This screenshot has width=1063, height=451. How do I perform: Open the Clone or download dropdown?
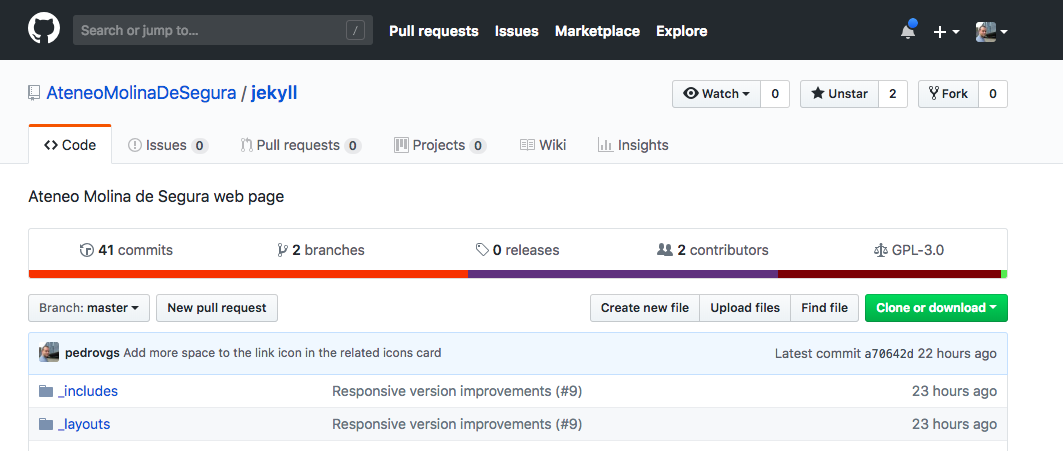click(x=936, y=308)
